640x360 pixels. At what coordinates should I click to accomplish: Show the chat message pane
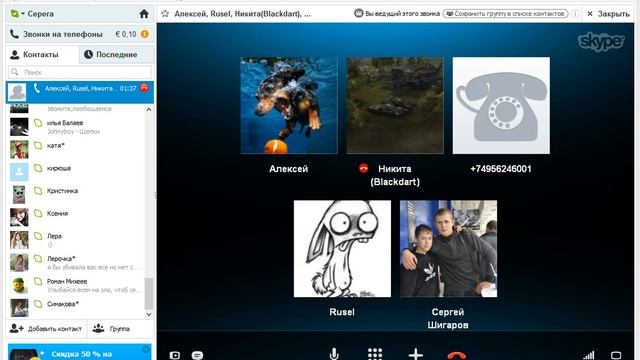[x=197, y=355]
